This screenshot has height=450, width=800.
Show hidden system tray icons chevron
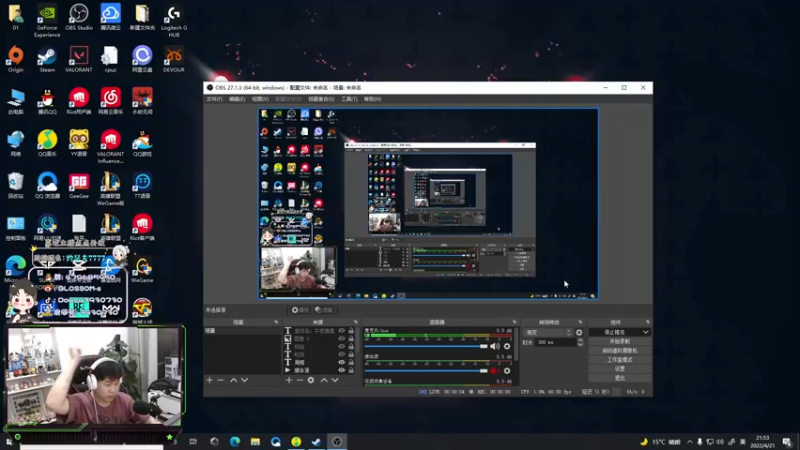[690, 442]
